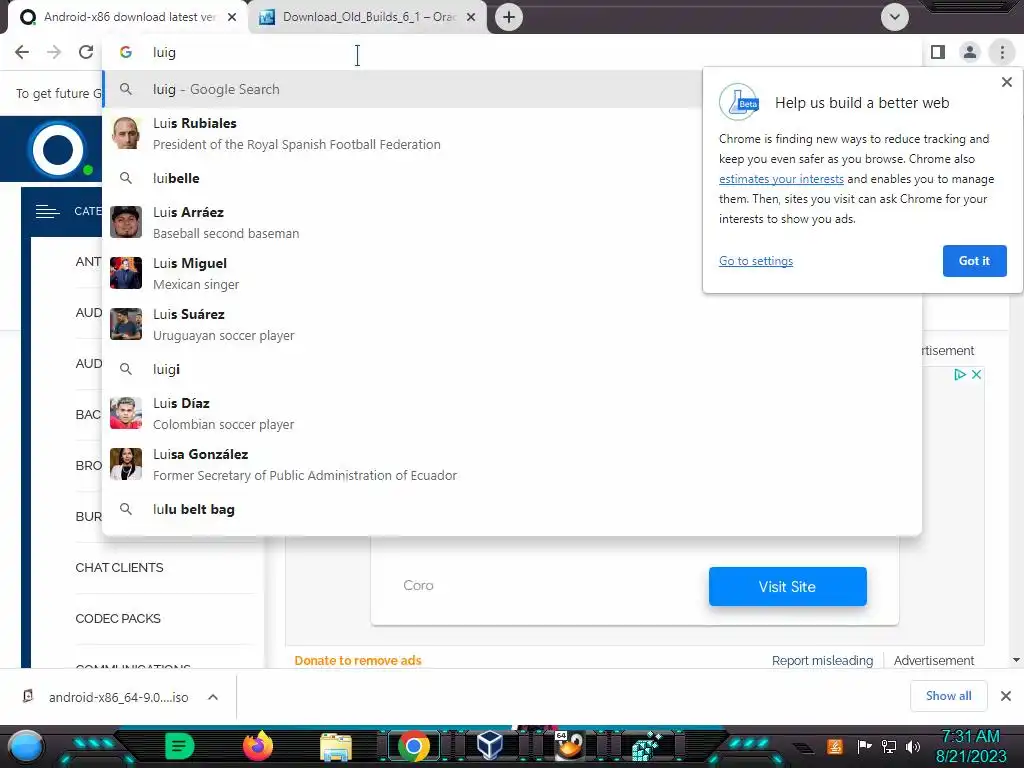Click the browser forward arrow
Screen dimensions: 1024x768
pos(54,52)
